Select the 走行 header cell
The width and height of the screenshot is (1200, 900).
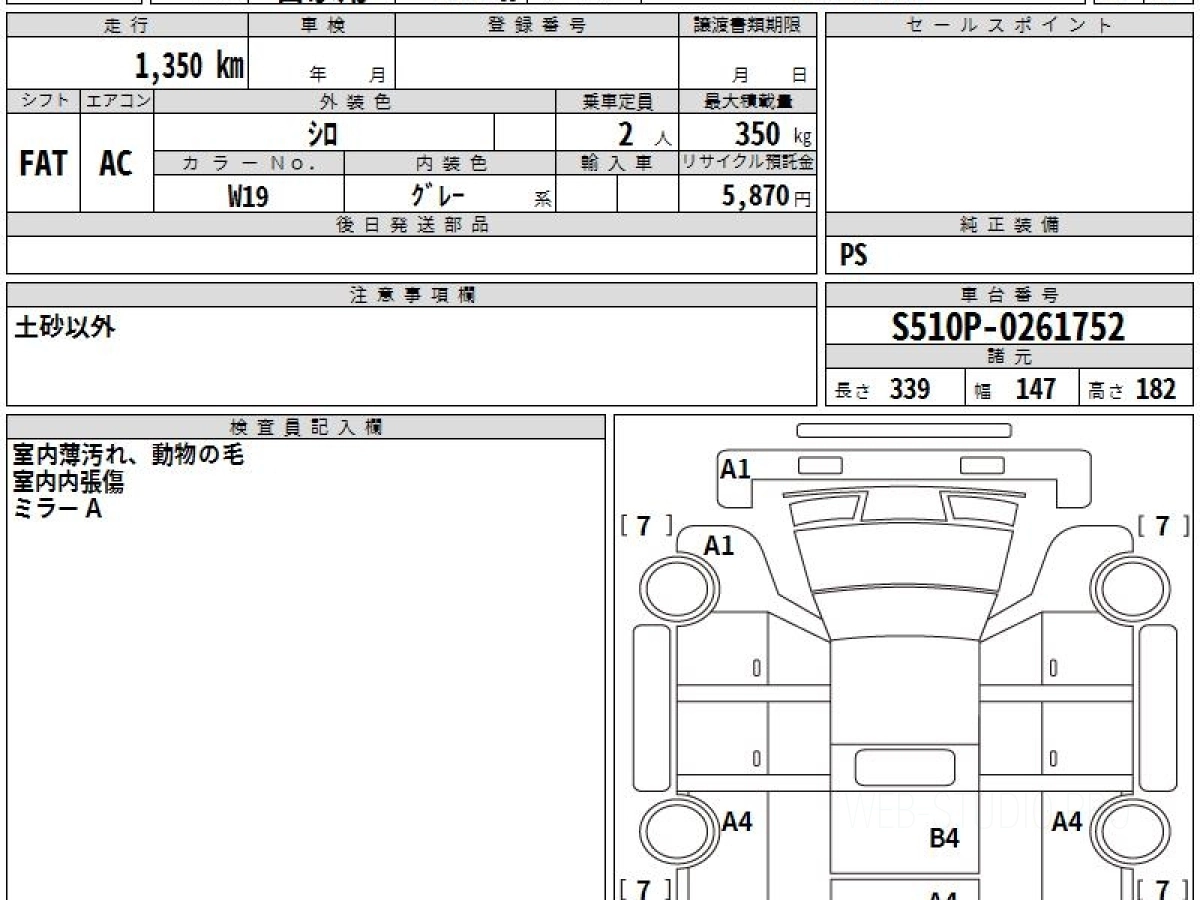pos(127,26)
